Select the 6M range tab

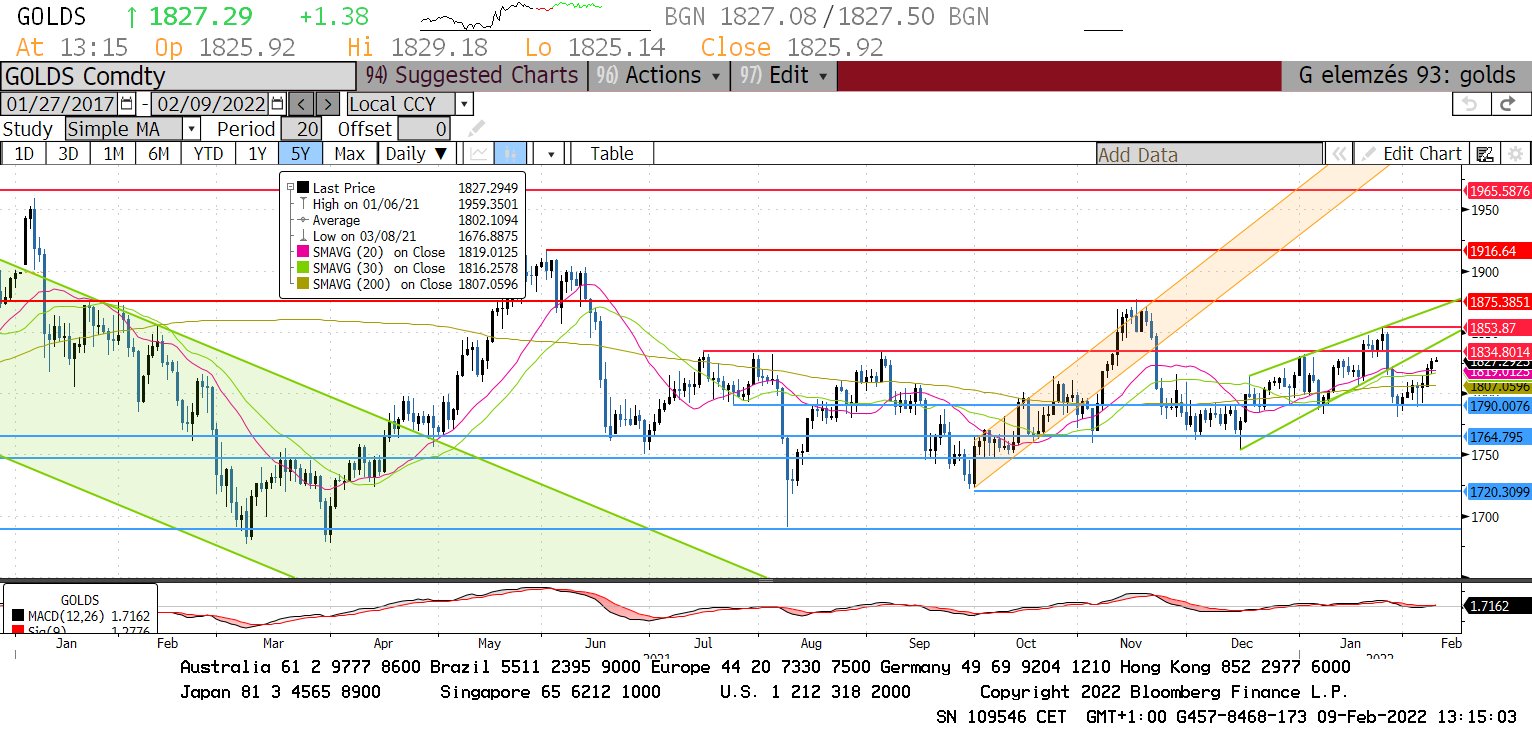click(158, 153)
